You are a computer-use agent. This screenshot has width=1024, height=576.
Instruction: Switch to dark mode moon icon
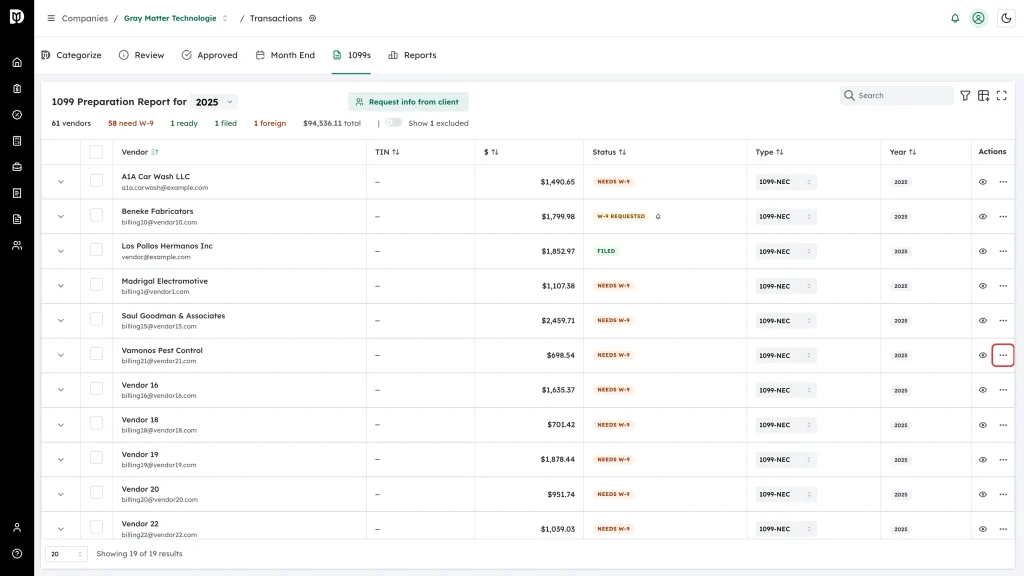pos(1006,18)
